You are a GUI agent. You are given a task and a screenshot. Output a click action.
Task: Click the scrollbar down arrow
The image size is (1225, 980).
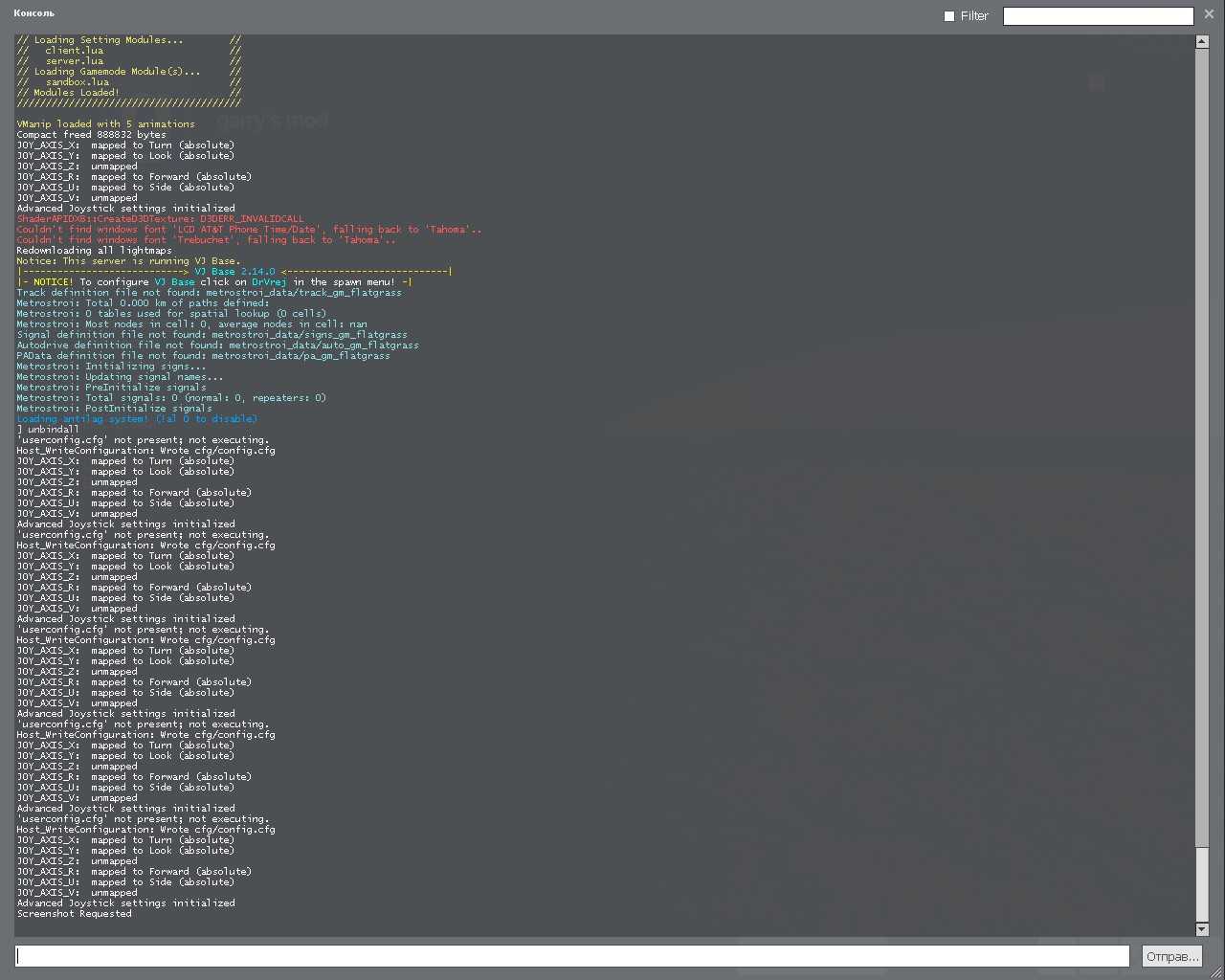[1202, 929]
